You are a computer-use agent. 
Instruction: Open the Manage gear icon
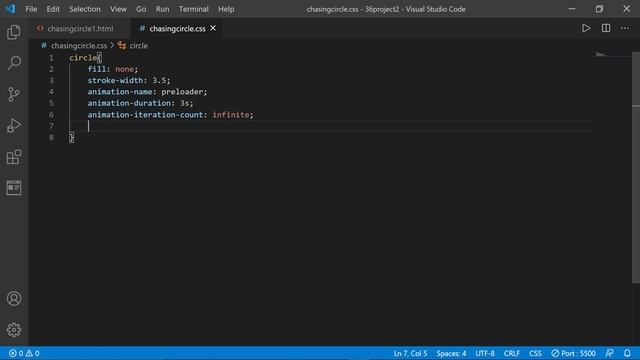[14, 330]
